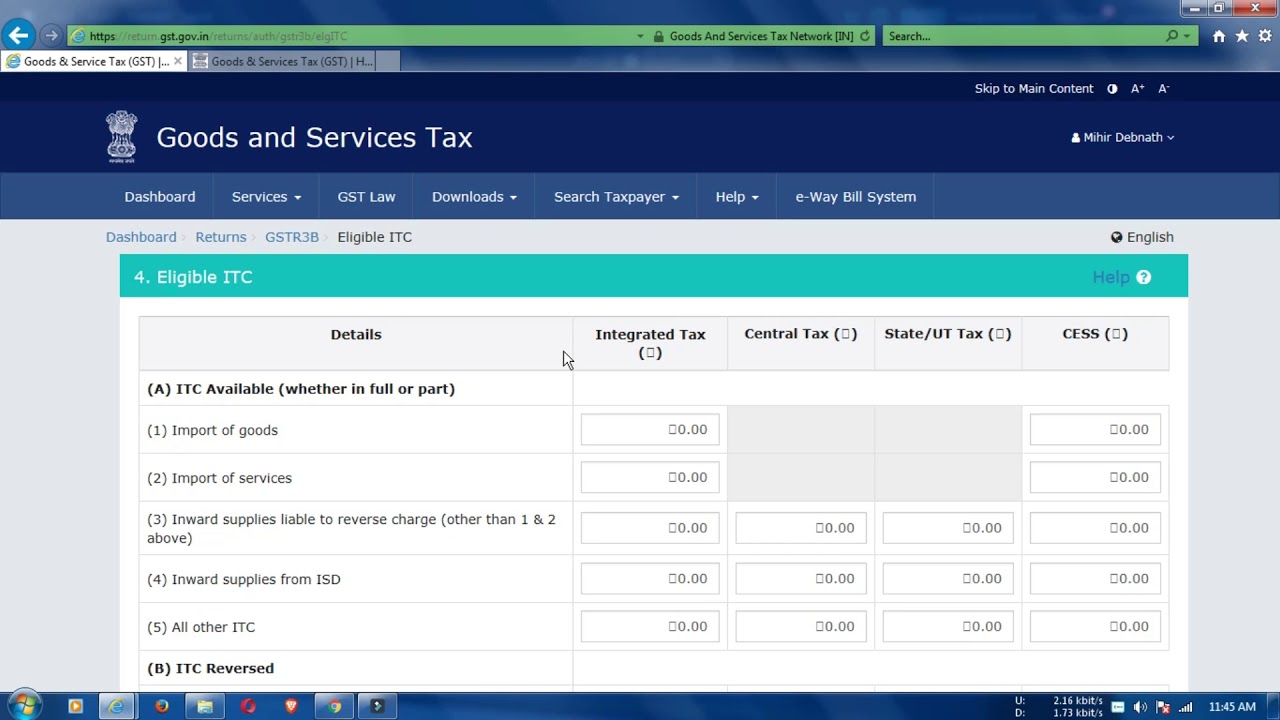Open Favorites star icon
Viewport: 1280px width, 720px height.
1242,36
